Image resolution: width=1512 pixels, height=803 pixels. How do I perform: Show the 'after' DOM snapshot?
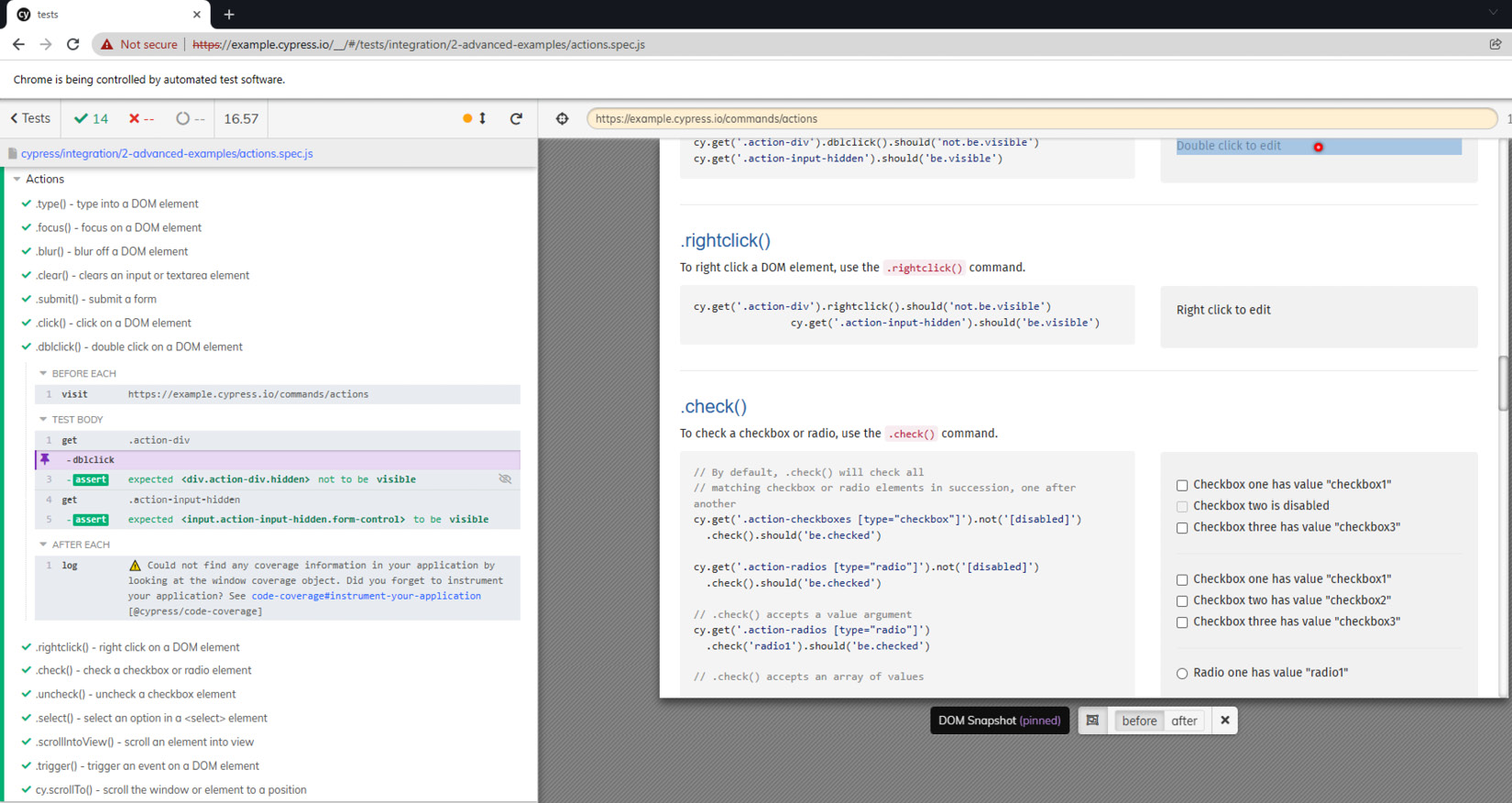(1184, 720)
